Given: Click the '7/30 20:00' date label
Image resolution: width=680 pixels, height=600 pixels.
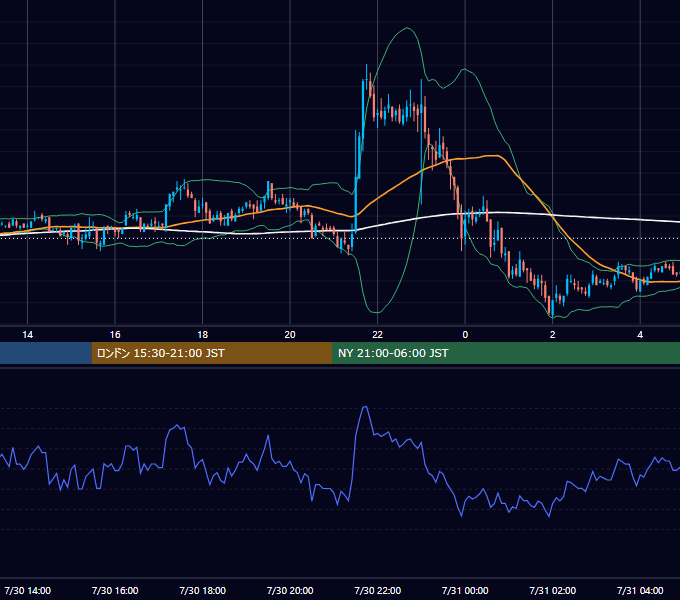Looking at the screenshot, I should [x=290, y=590].
